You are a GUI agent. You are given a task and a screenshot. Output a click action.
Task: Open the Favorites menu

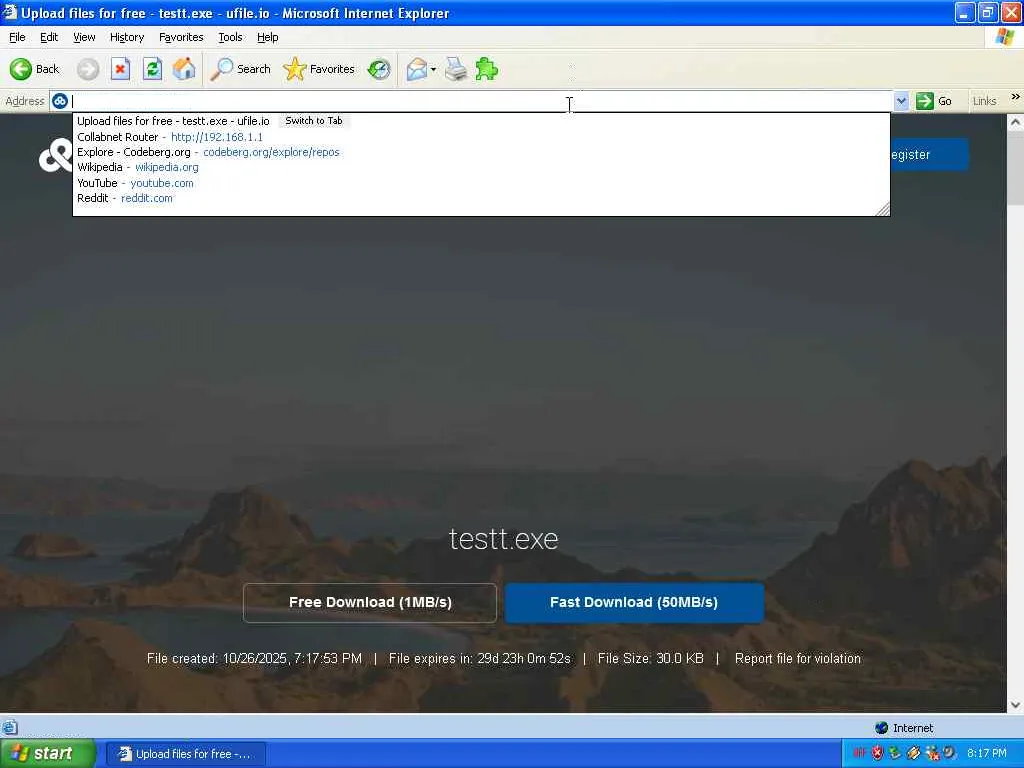(x=181, y=37)
